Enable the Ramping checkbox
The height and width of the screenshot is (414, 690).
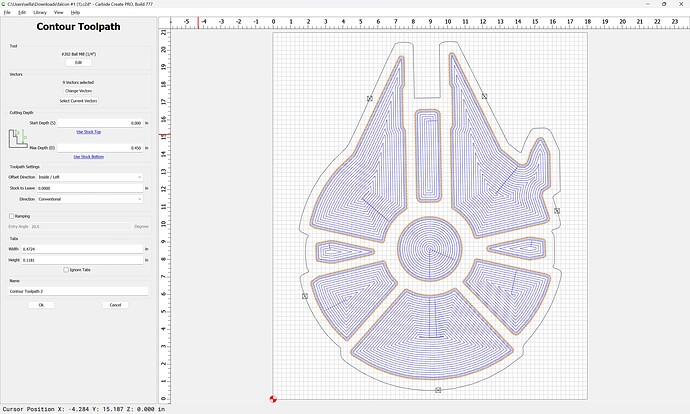[12, 216]
